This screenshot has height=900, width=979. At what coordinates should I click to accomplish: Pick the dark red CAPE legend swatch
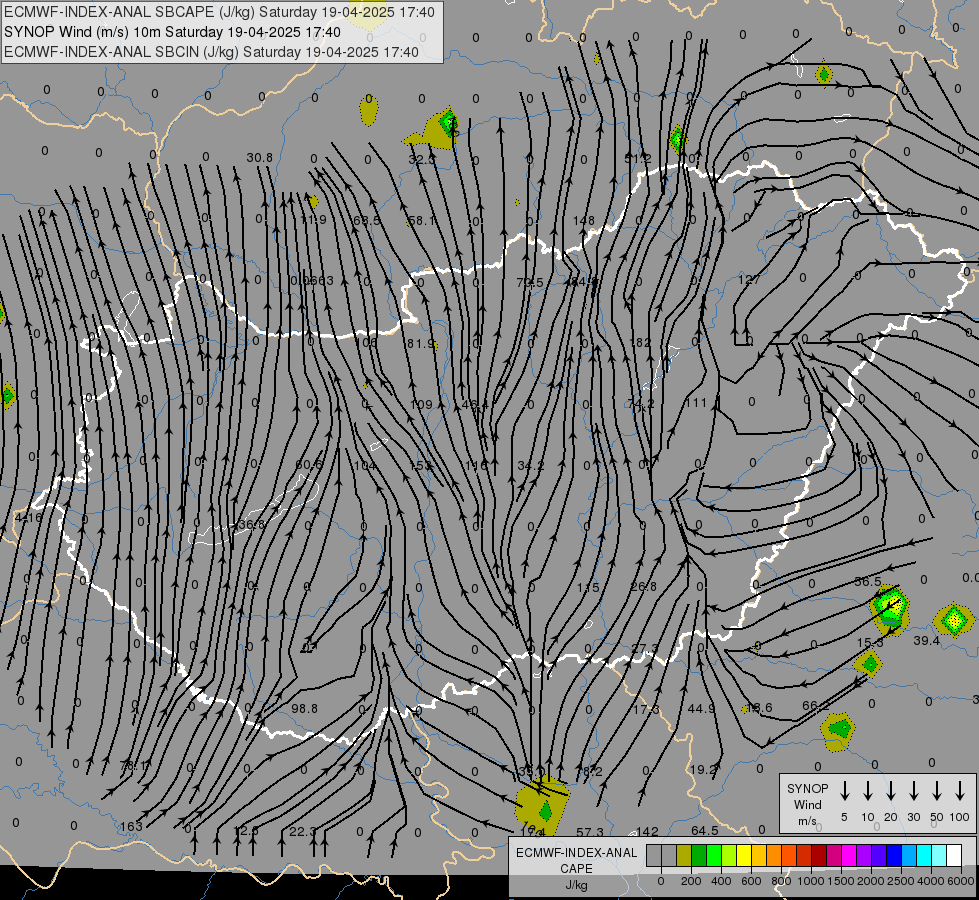point(819,856)
